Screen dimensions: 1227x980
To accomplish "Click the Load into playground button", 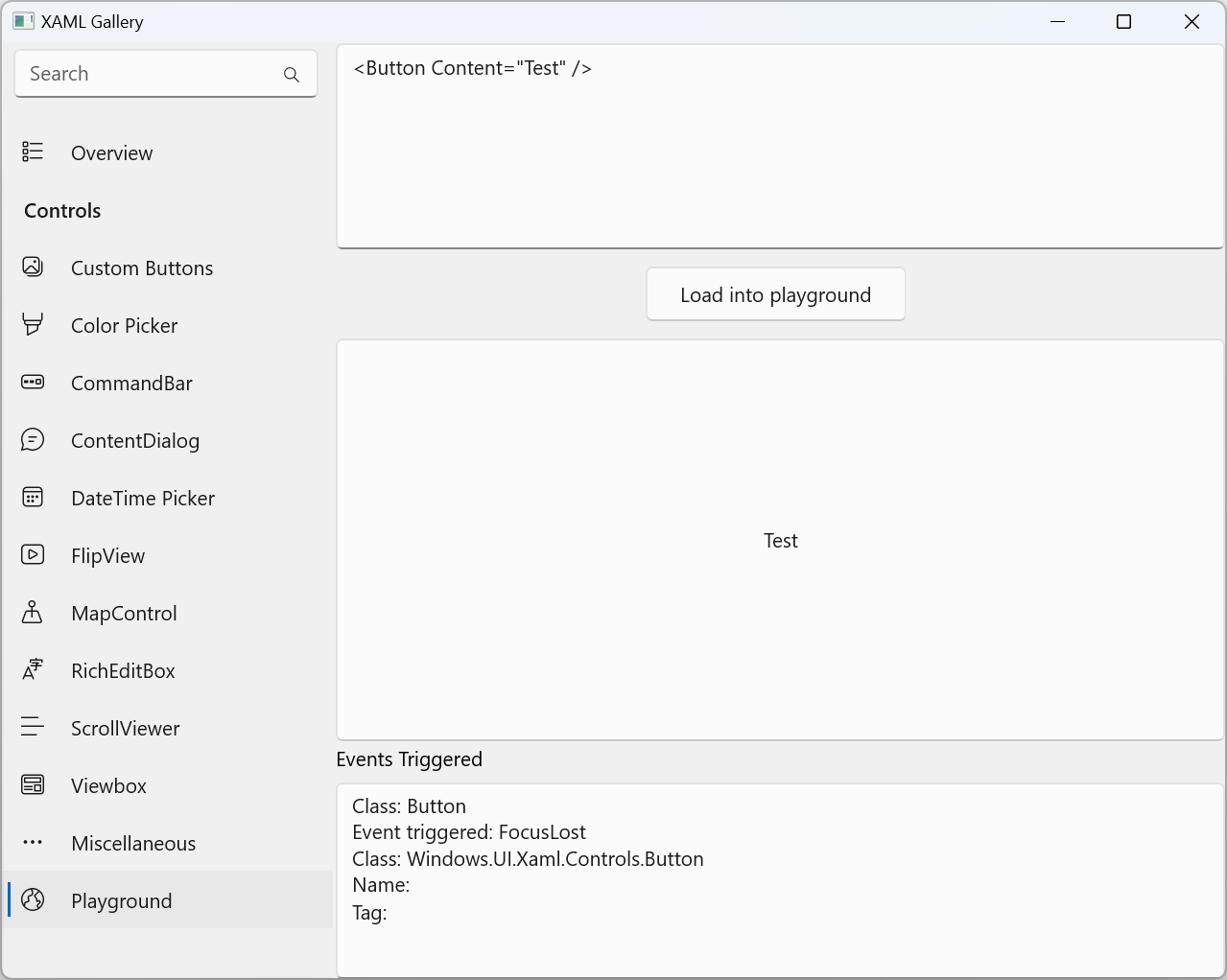I will pos(775,294).
